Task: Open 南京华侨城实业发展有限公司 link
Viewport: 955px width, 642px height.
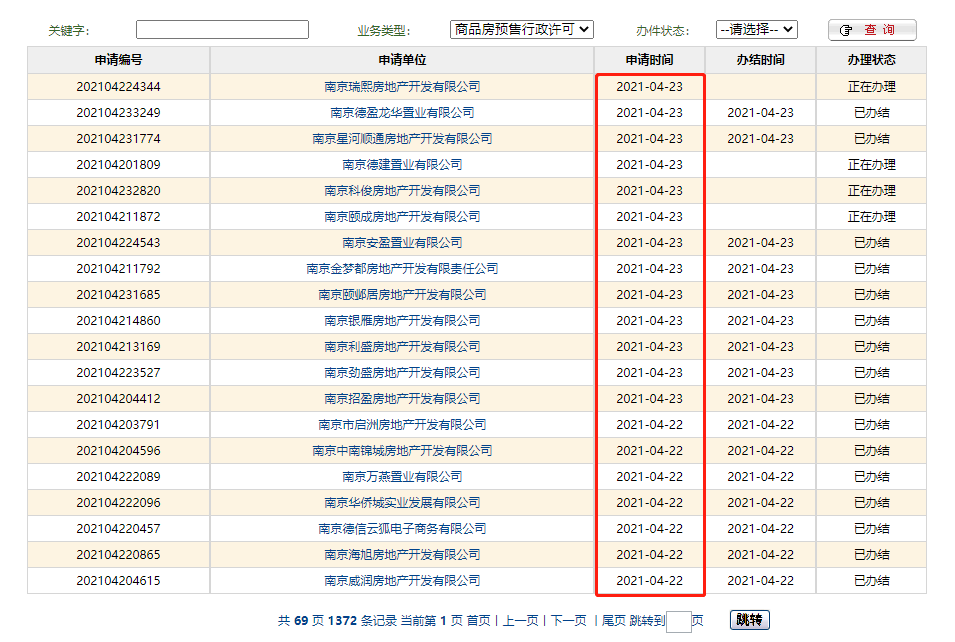Action: pyautogui.click(x=402, y=503)
